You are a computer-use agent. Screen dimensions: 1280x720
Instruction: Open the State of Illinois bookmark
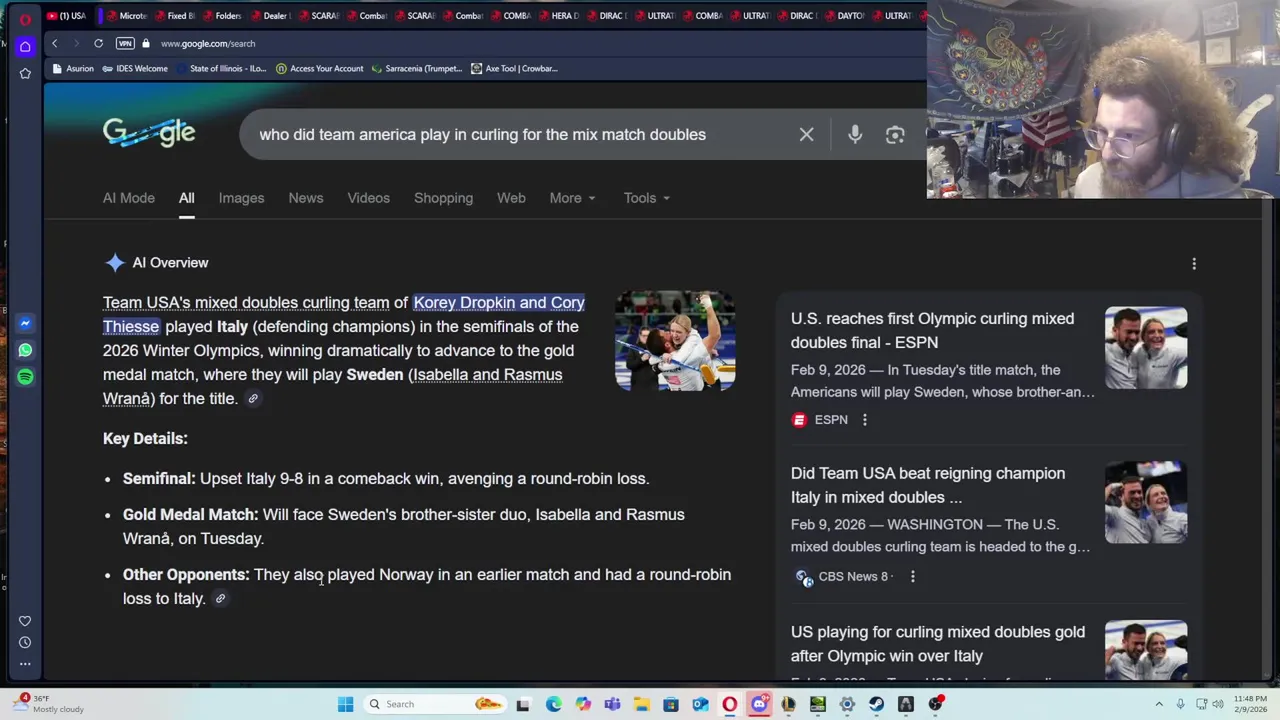221,69
